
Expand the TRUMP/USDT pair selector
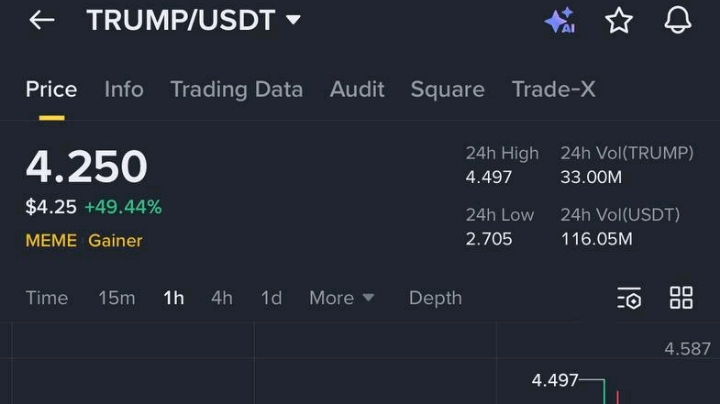pyautogui.click(x=193, y=20)
